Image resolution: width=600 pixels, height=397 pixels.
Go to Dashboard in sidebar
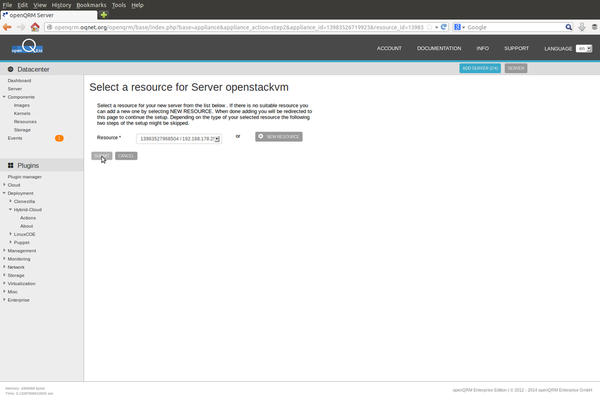click(x=19, y=80)
